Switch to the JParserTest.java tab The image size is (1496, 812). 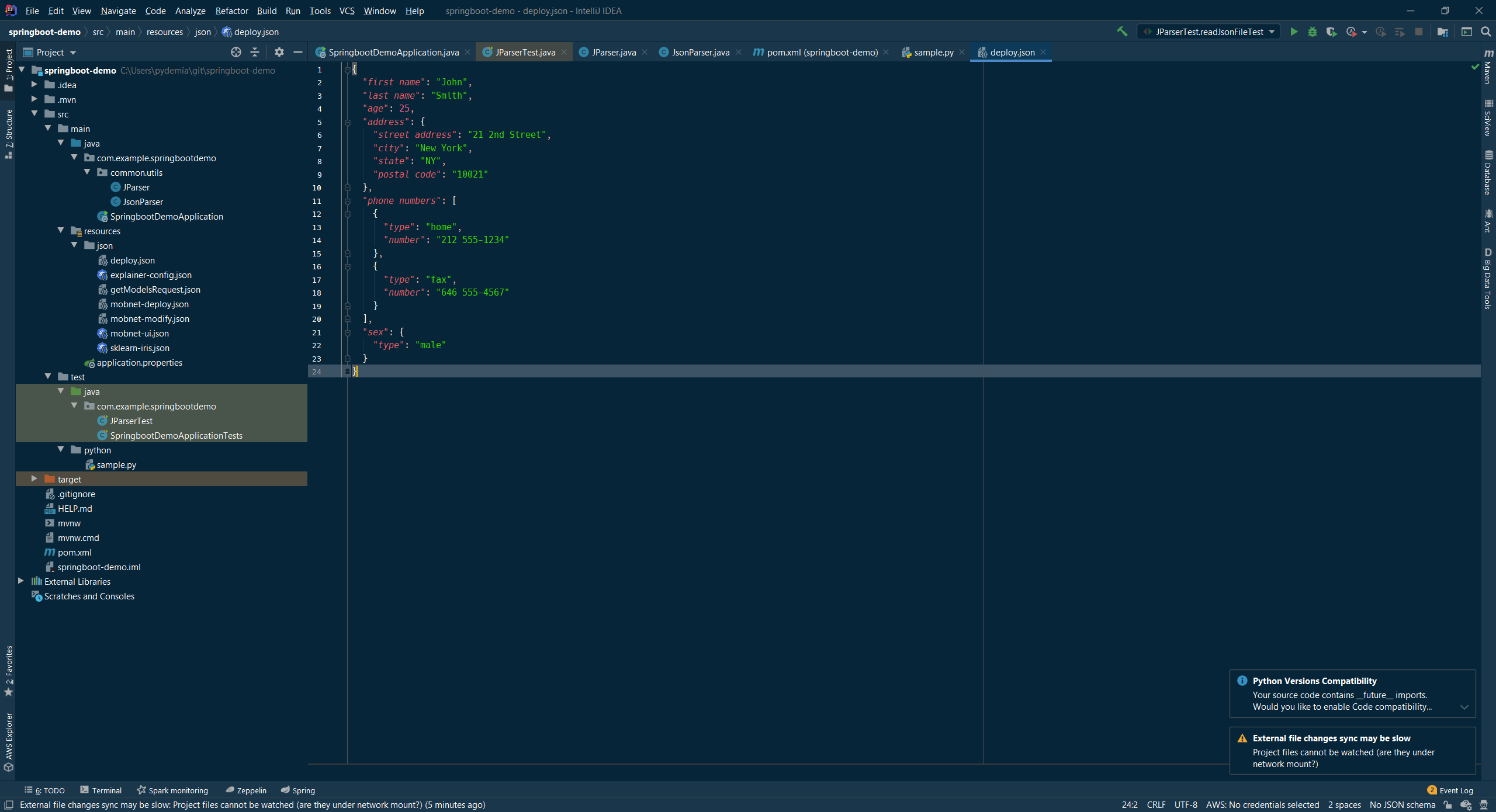525,53
